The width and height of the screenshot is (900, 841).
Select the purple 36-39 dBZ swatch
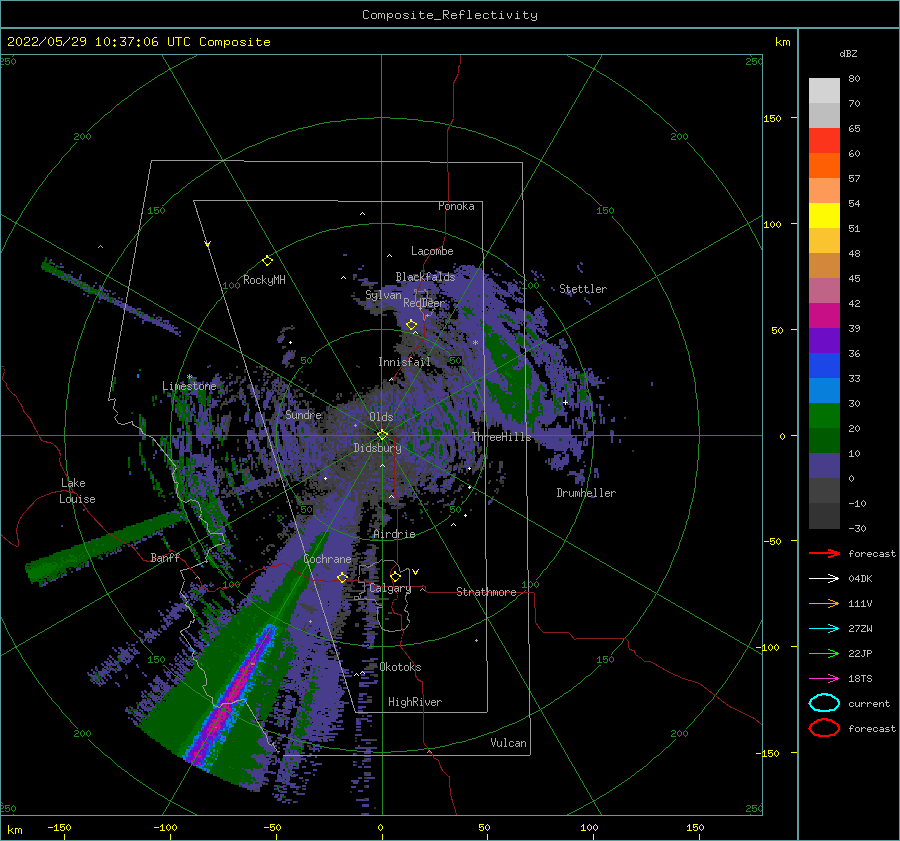pos(824,340)
